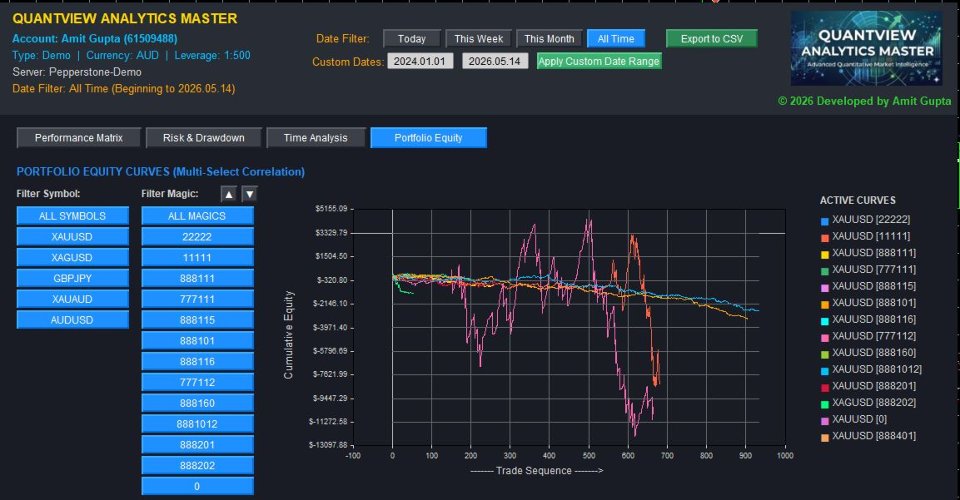The height and width of the screenshot is (500, 960).
Task: Toggle magic number 888202
Action: tap(197, 466)
